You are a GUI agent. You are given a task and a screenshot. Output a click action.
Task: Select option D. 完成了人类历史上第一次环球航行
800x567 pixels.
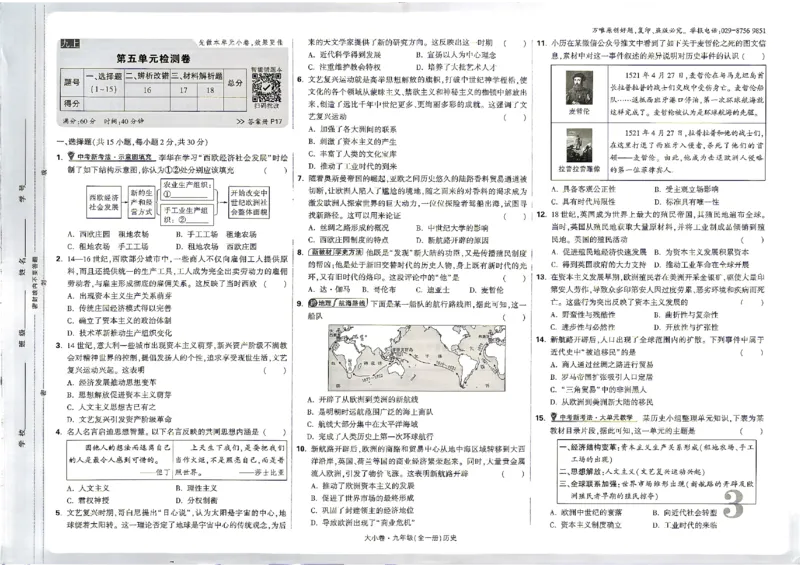click(x=370, y=436)
